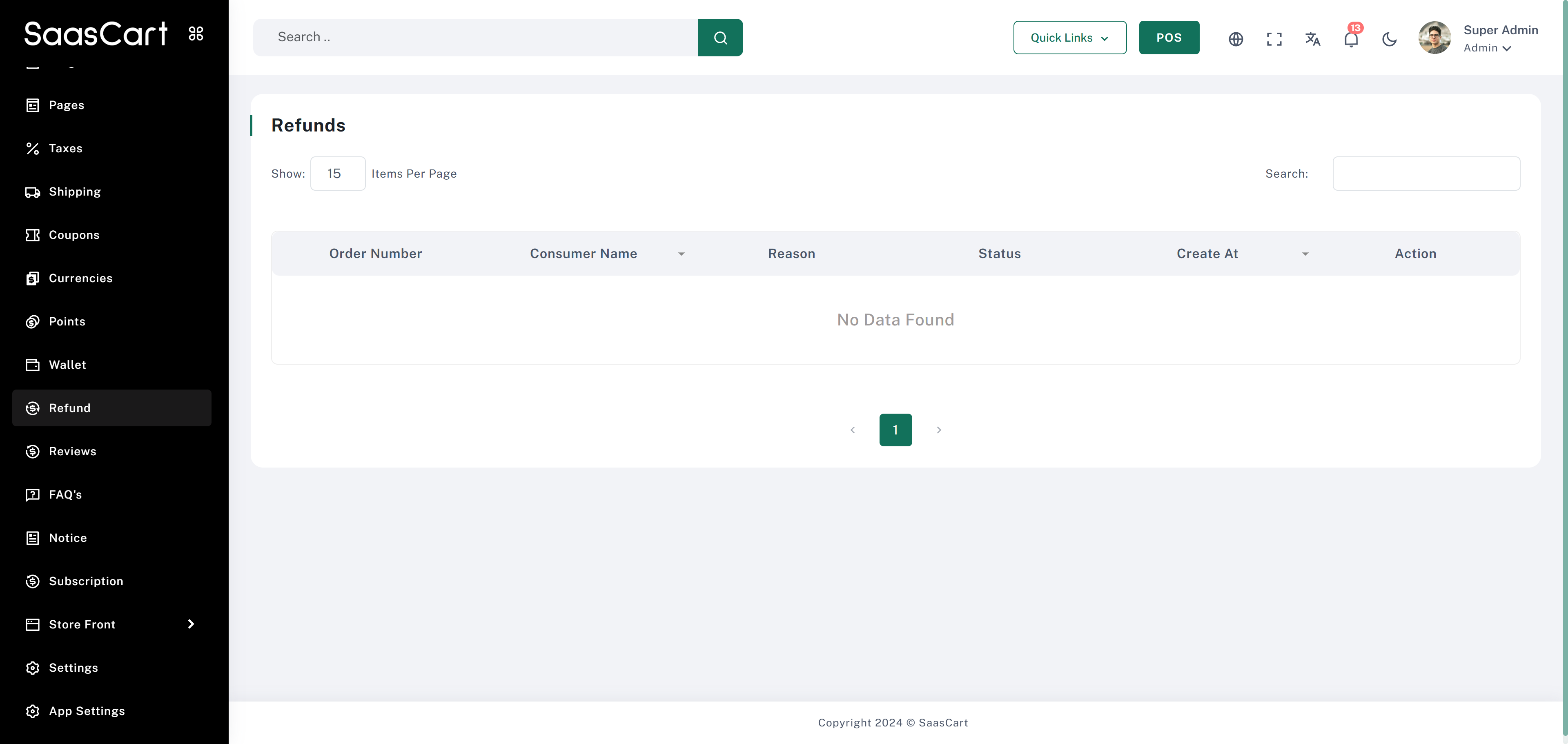Sort by Consumer Name column arrow
The image size is (1568, 744).
[681, 254]
